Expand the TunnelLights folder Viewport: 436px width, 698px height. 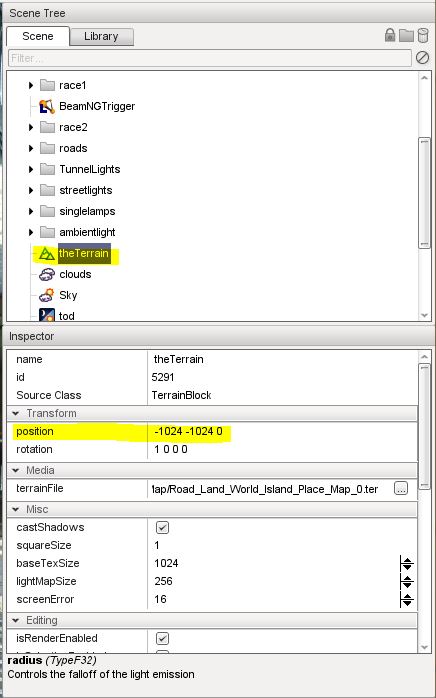click(31, 169)
